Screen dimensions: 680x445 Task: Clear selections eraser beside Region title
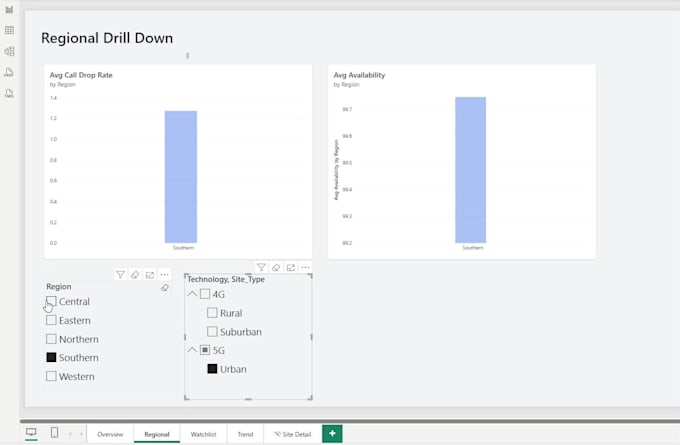(165, 288)
